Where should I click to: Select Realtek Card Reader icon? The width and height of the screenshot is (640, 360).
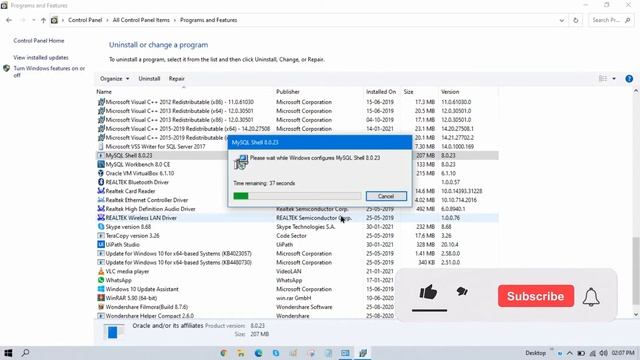(101, 191)
